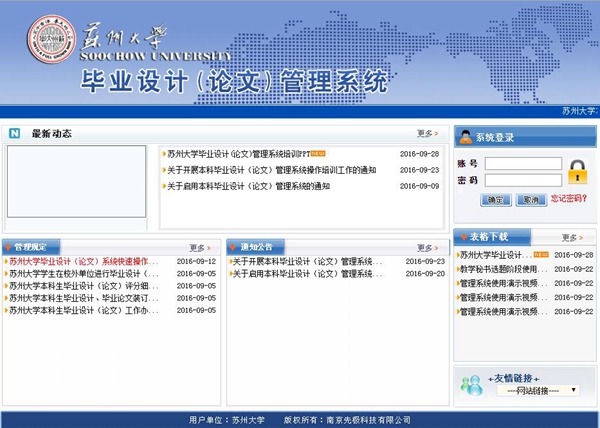Expand the 网站链接 dropdown
This screenshot has height=428, width=600.
pyautogui.click(x=538, y=391)
